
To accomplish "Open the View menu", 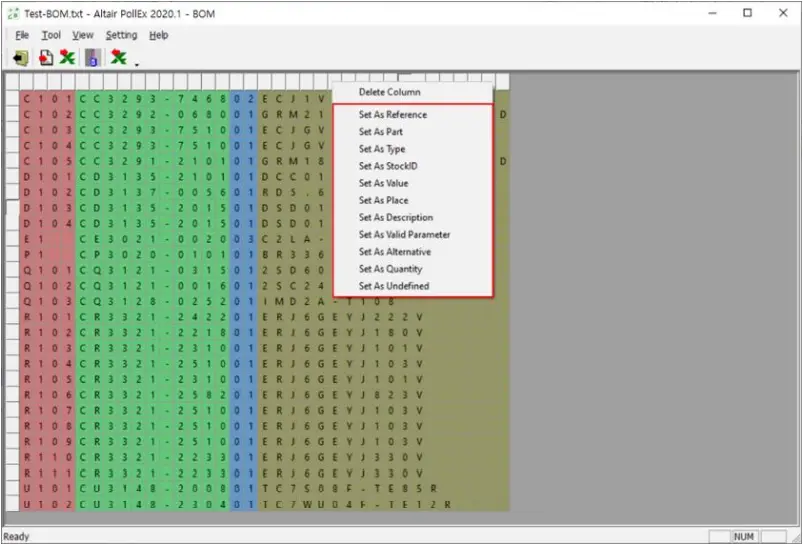I will 83,35.
